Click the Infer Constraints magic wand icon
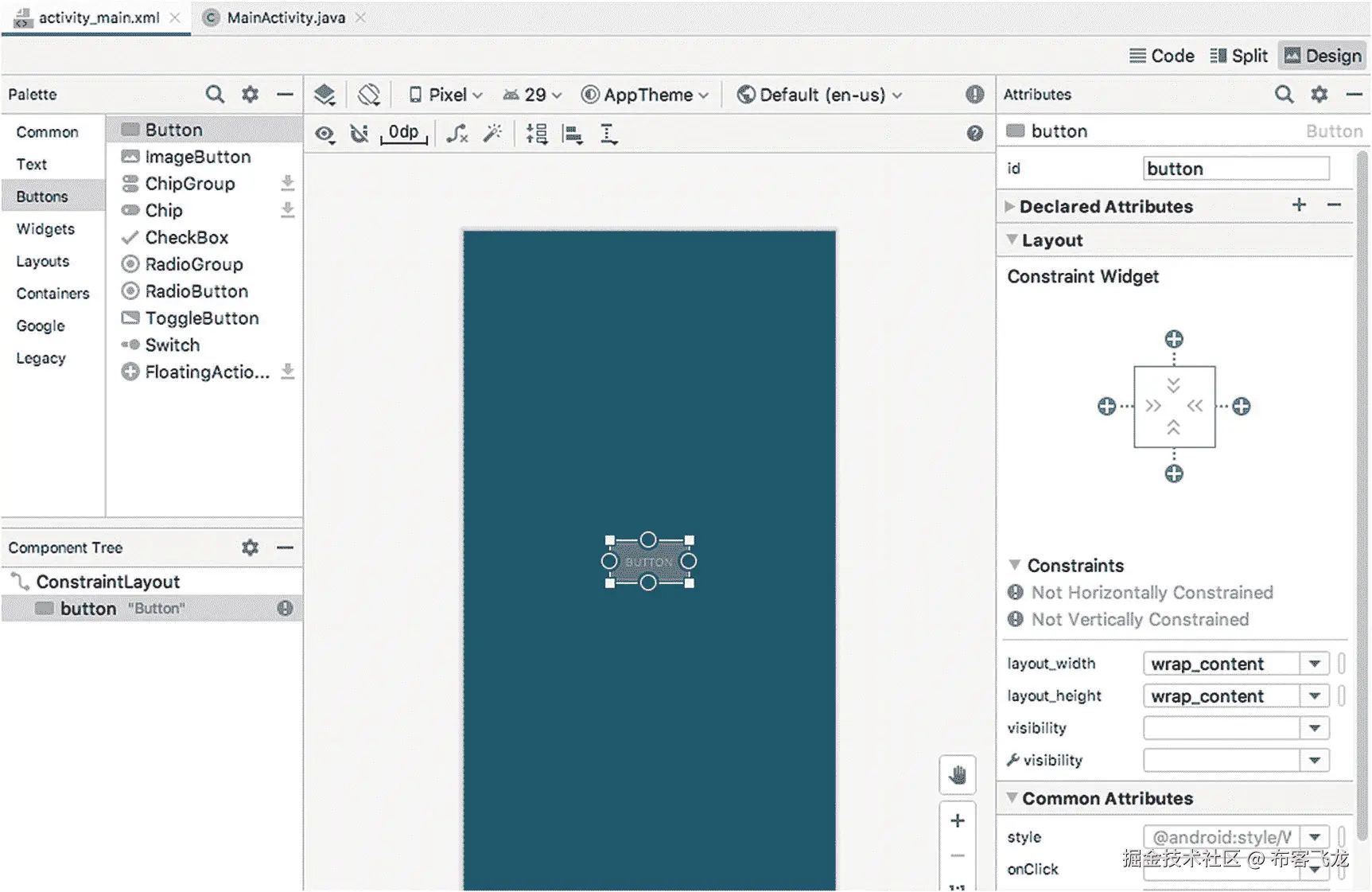 coord(493,134)
